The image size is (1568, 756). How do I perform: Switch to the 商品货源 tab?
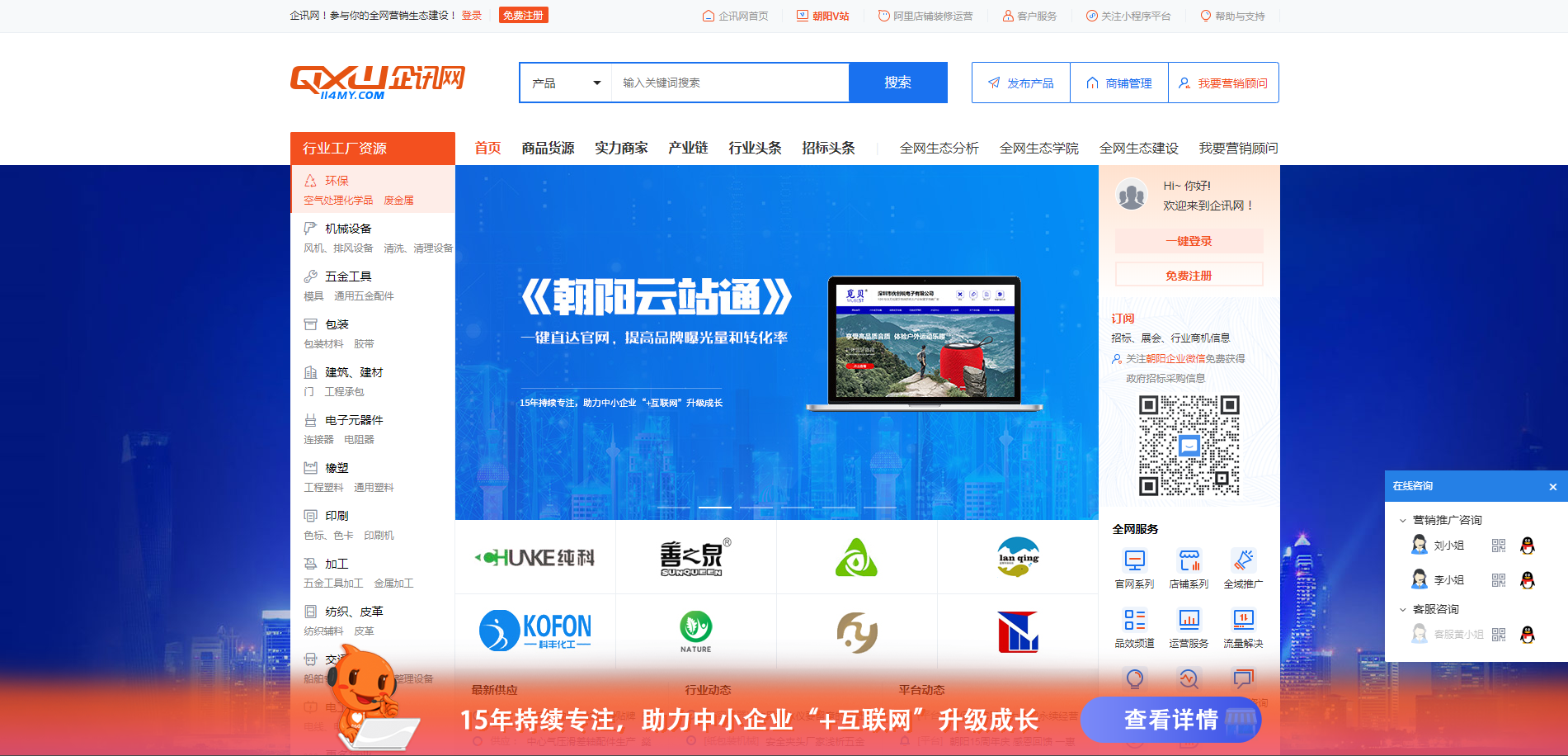click(548, 148)
